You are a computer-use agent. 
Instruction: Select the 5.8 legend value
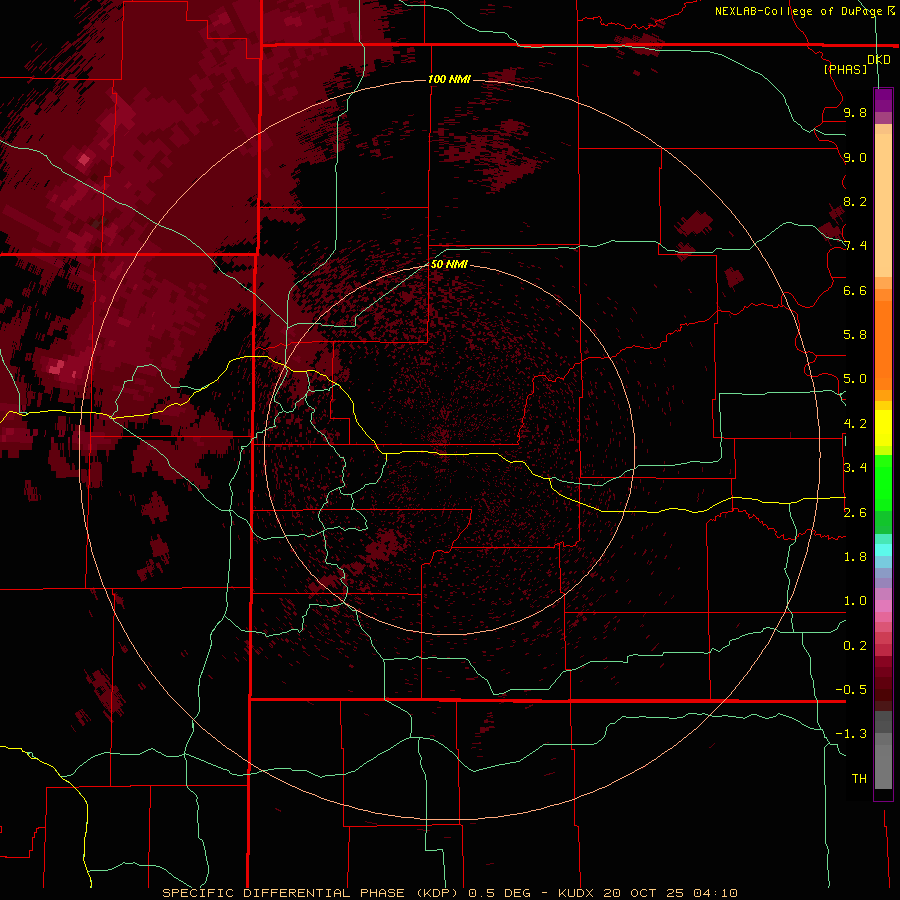(x=855, y=335)
